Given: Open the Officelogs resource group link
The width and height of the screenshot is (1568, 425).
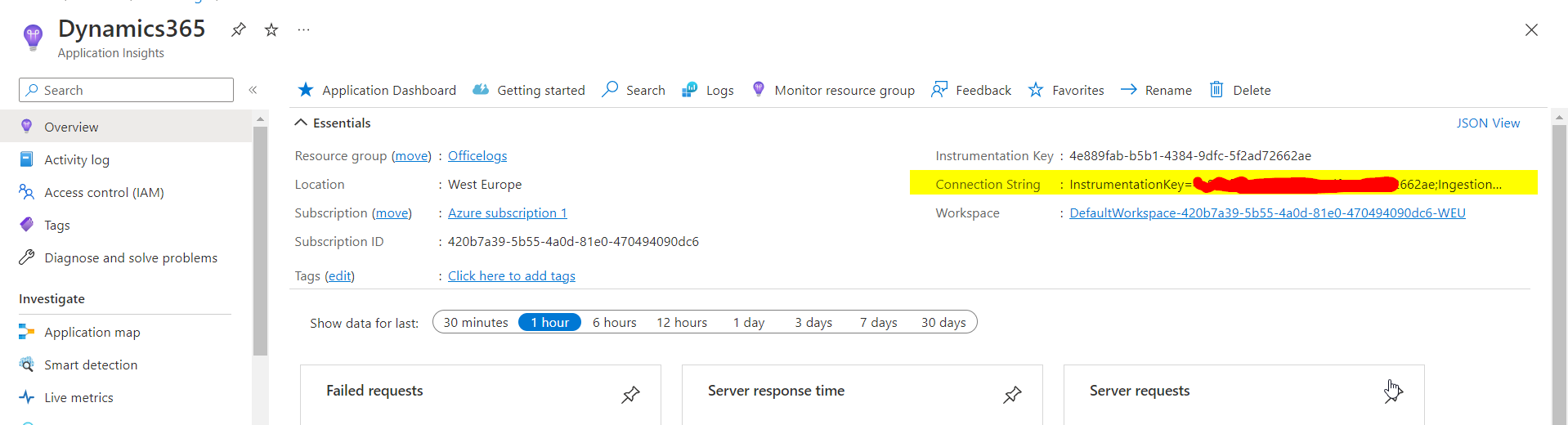Looking at the screenshot, I should [x=477, y=155].
